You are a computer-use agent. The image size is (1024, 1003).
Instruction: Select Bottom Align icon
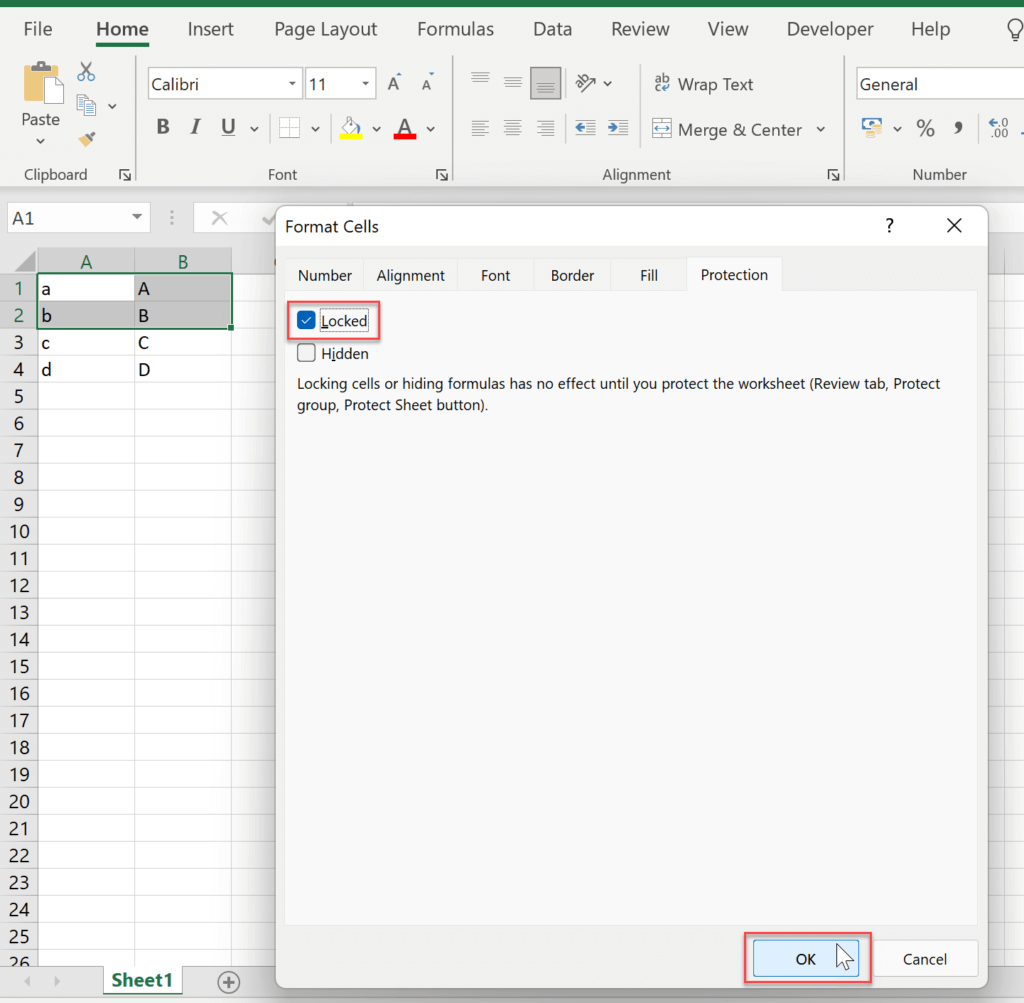545,83
